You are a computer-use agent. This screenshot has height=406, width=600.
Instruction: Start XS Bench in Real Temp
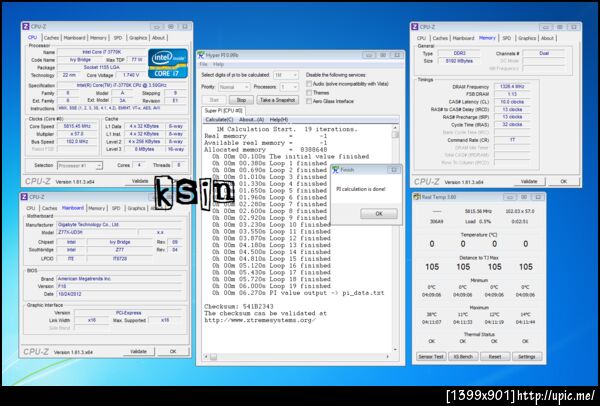463,357
